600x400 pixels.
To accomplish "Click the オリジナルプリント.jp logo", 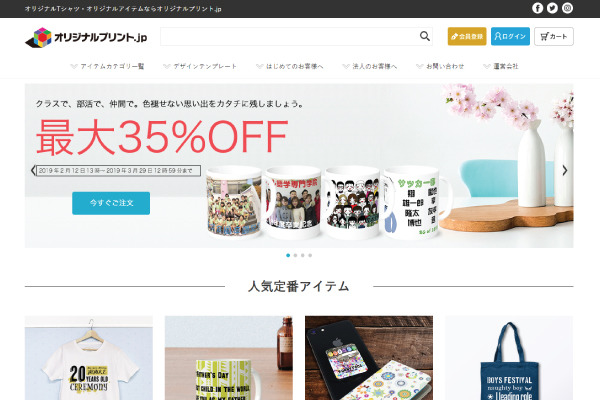I will (x=86, y=38).
